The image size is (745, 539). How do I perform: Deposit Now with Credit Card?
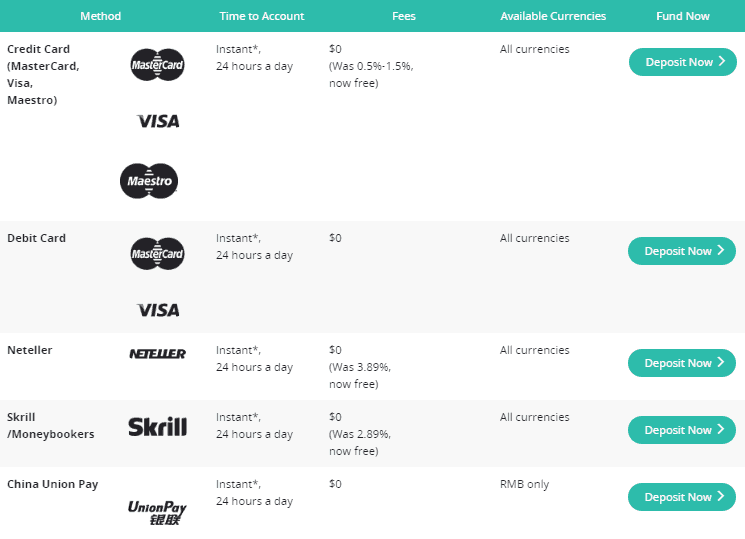683,62
